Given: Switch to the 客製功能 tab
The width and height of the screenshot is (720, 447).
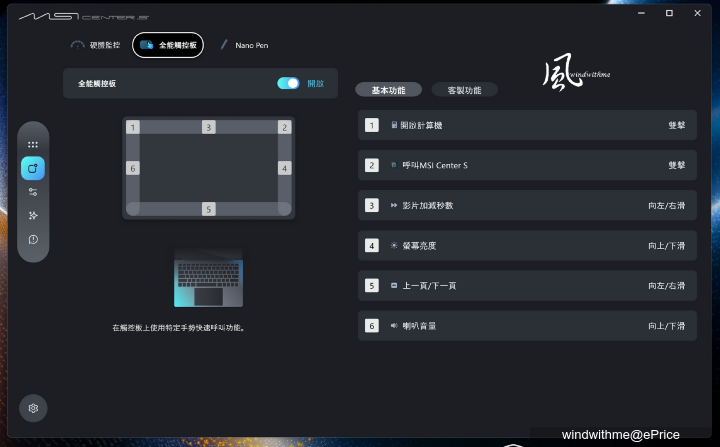Looking at the screenshot, I should coord(465,90).
